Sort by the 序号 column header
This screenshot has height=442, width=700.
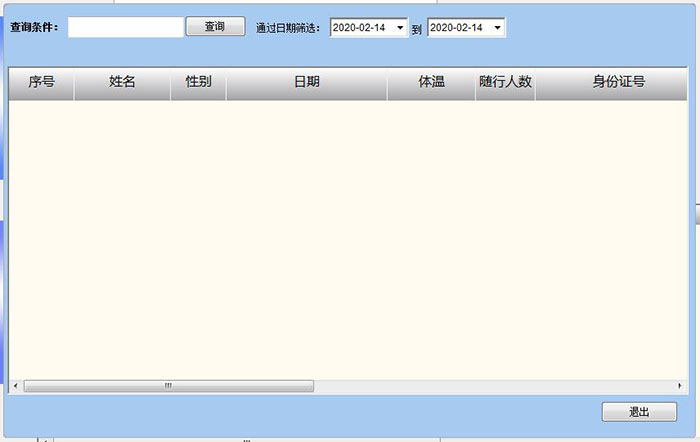(x=41, y=83)
